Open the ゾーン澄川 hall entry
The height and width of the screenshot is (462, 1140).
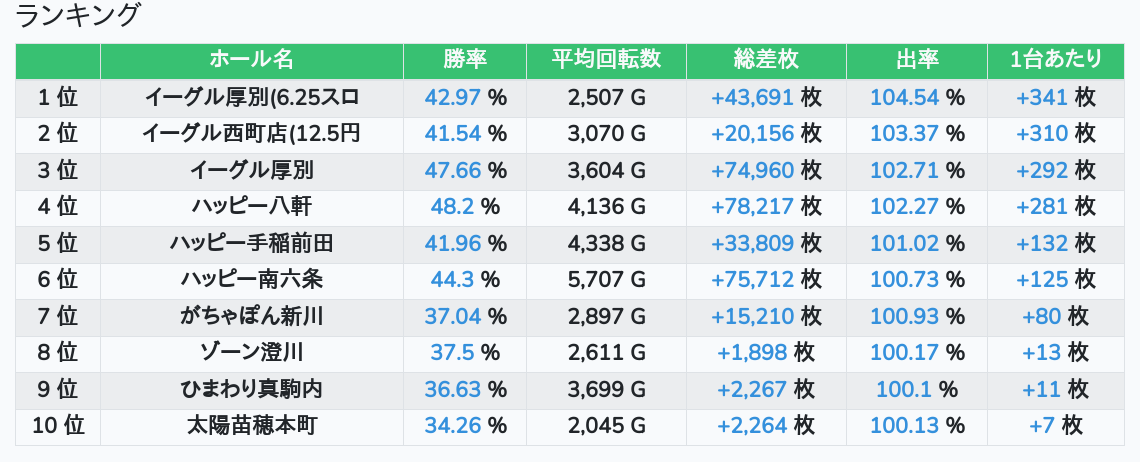251,353
